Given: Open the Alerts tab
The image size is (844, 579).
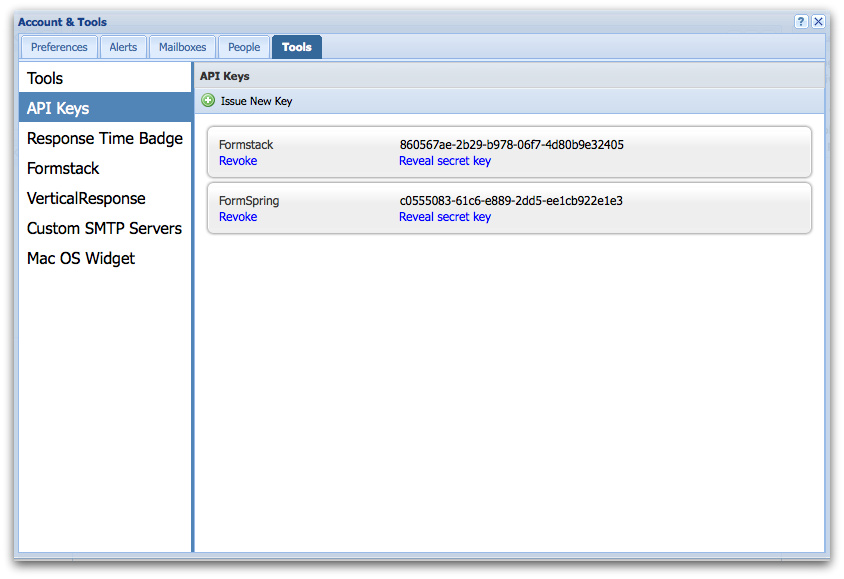Looking at the screenshot, I should pos(123,47).
